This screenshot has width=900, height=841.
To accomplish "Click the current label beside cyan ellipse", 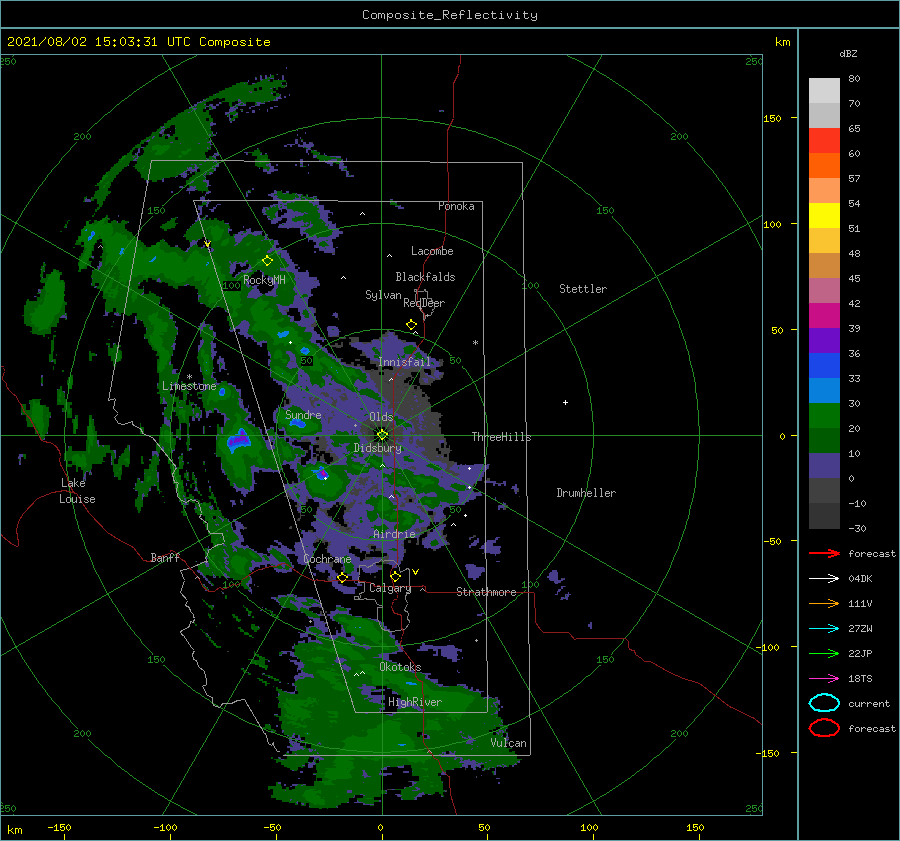I will 869,703.
